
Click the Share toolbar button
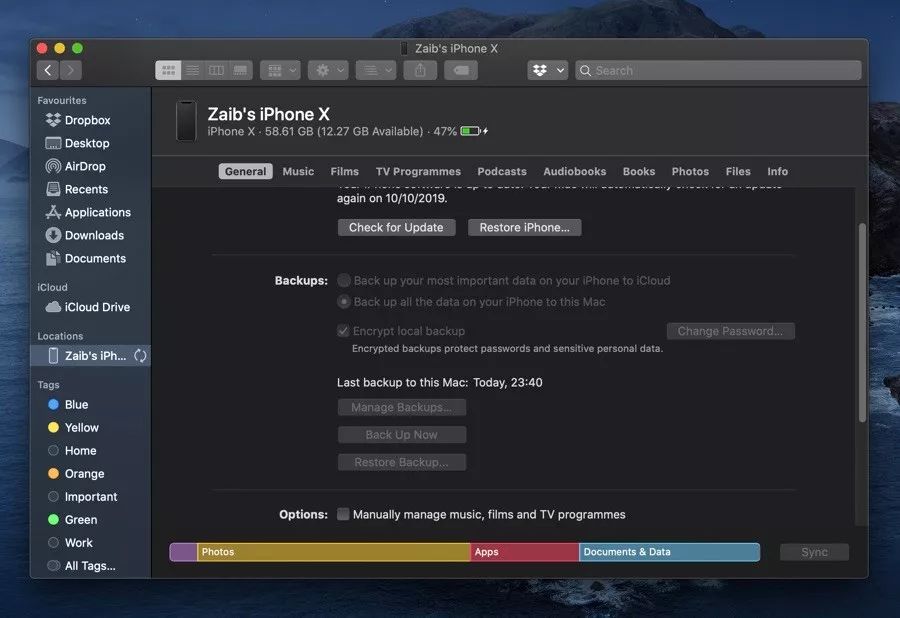coord(420,70)
